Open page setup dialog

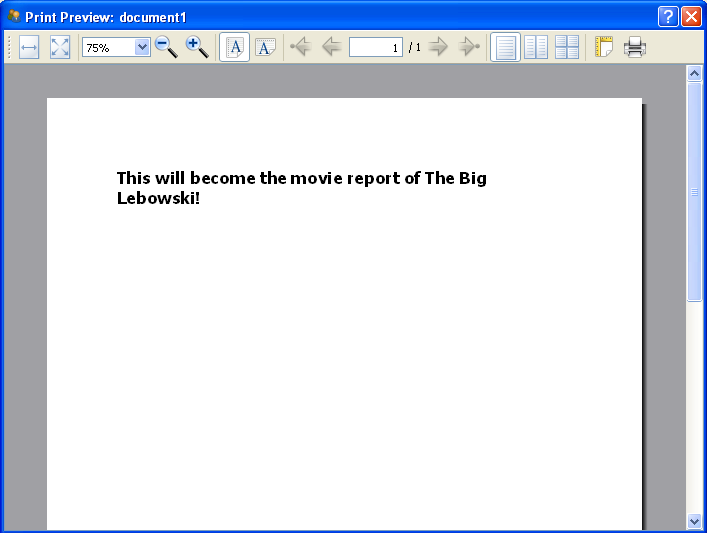[x=604, y=46]
